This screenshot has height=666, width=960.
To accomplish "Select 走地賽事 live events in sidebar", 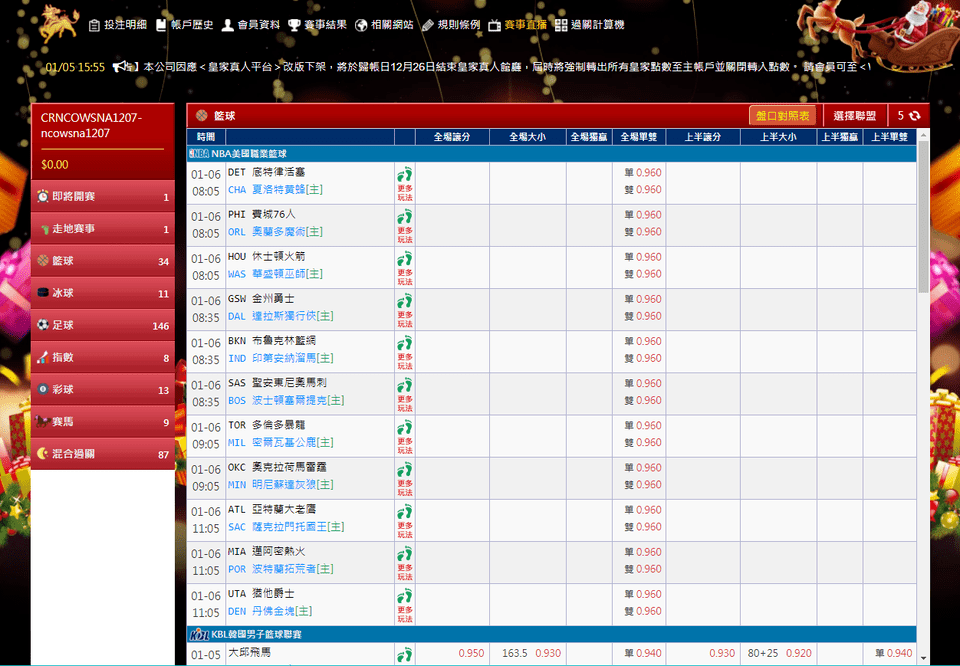I will pyautogui.click(x=102, y=229).
